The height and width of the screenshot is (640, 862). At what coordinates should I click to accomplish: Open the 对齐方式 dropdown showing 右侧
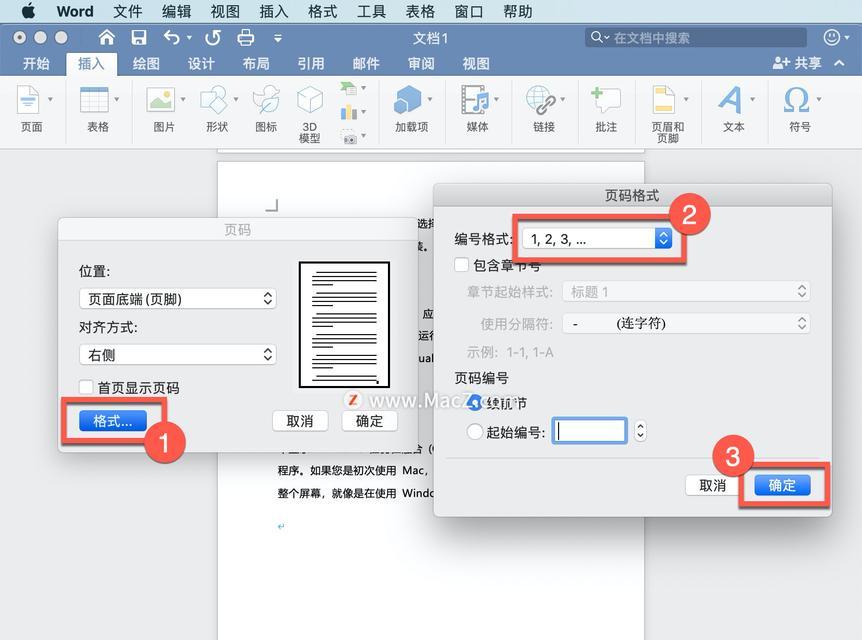pyautogui.click(x=178, y=355)
